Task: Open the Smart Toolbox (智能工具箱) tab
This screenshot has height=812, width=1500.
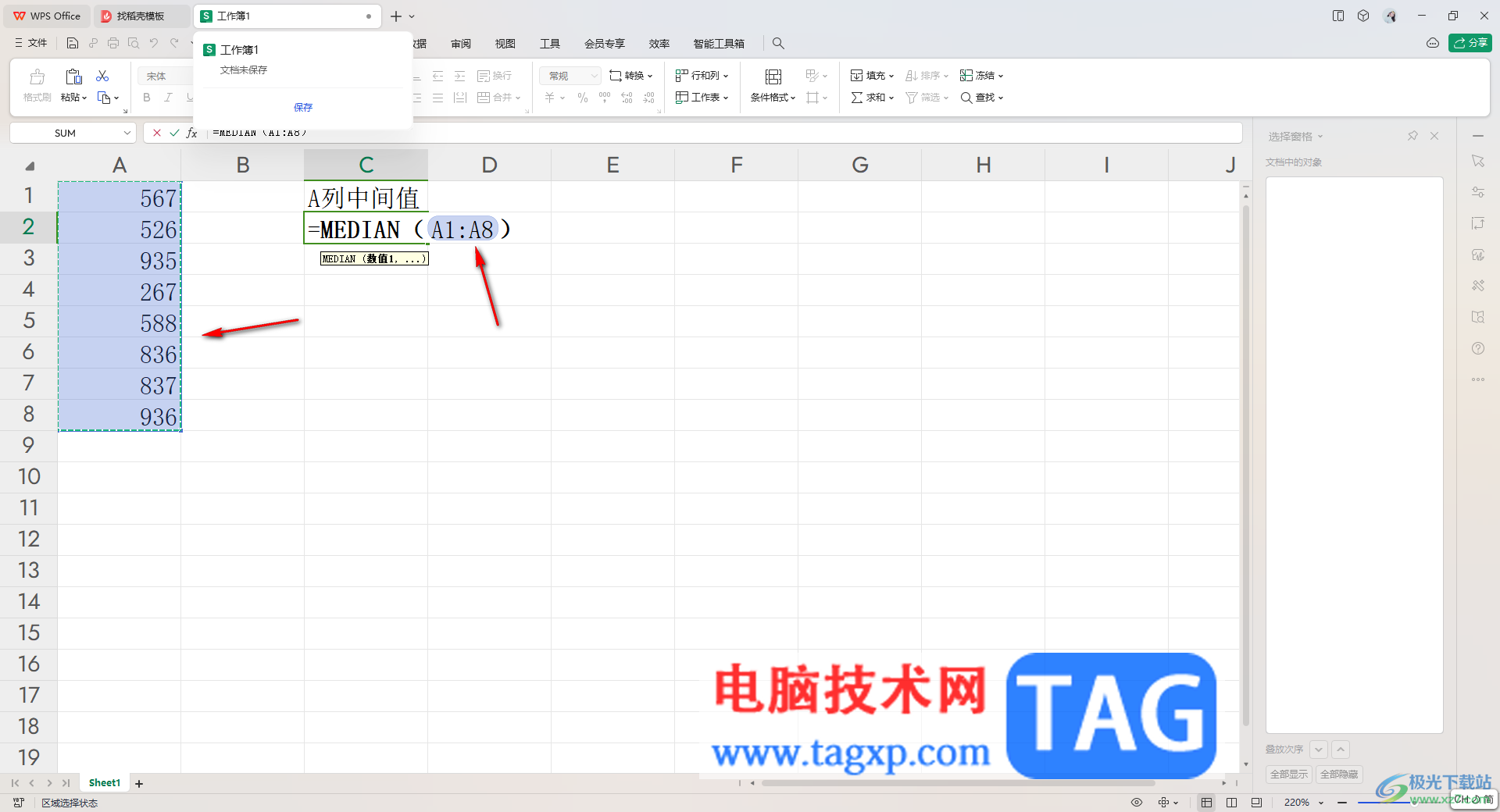Action: point(719,44)
